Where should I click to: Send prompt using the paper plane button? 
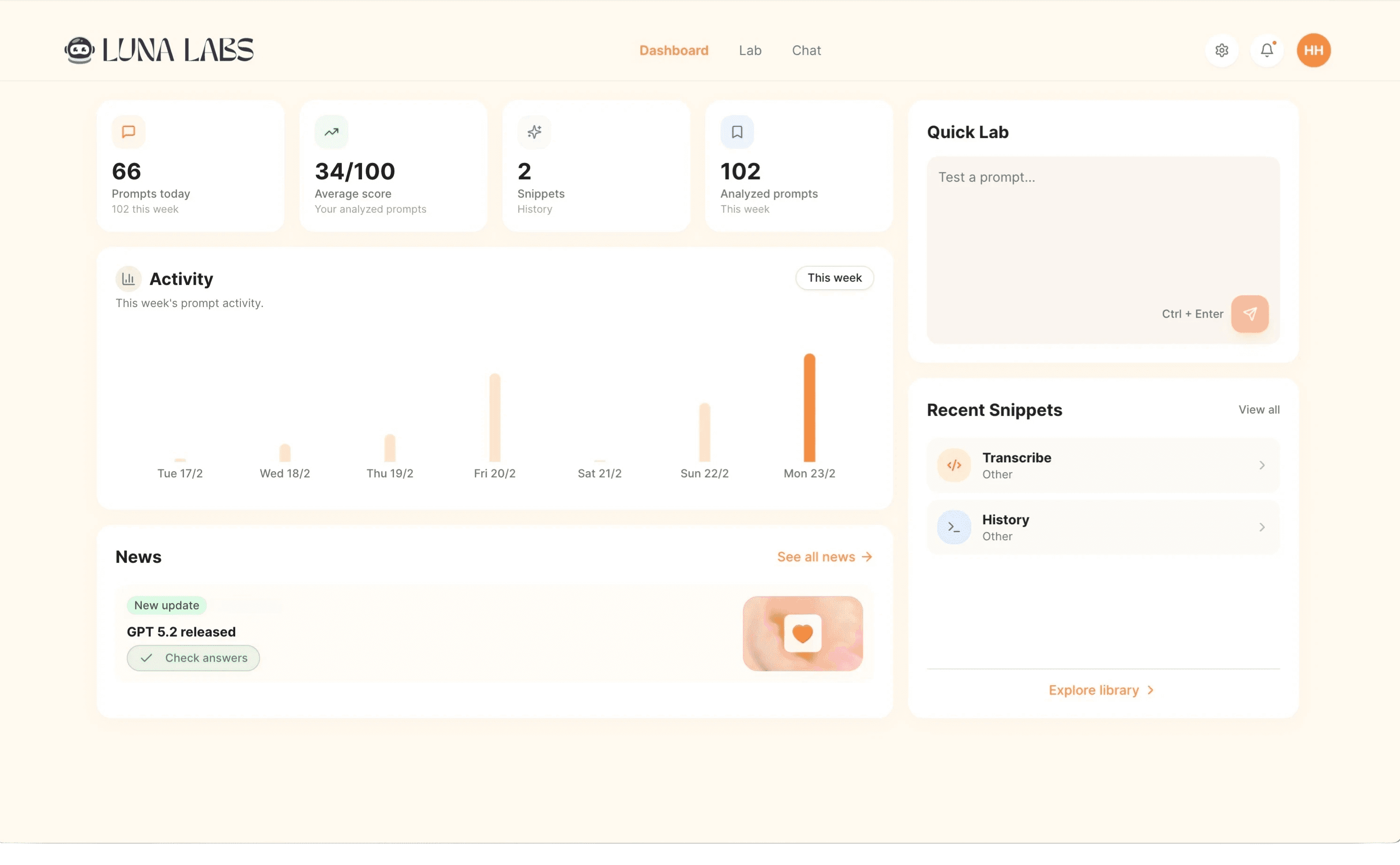click(1250, 314)
